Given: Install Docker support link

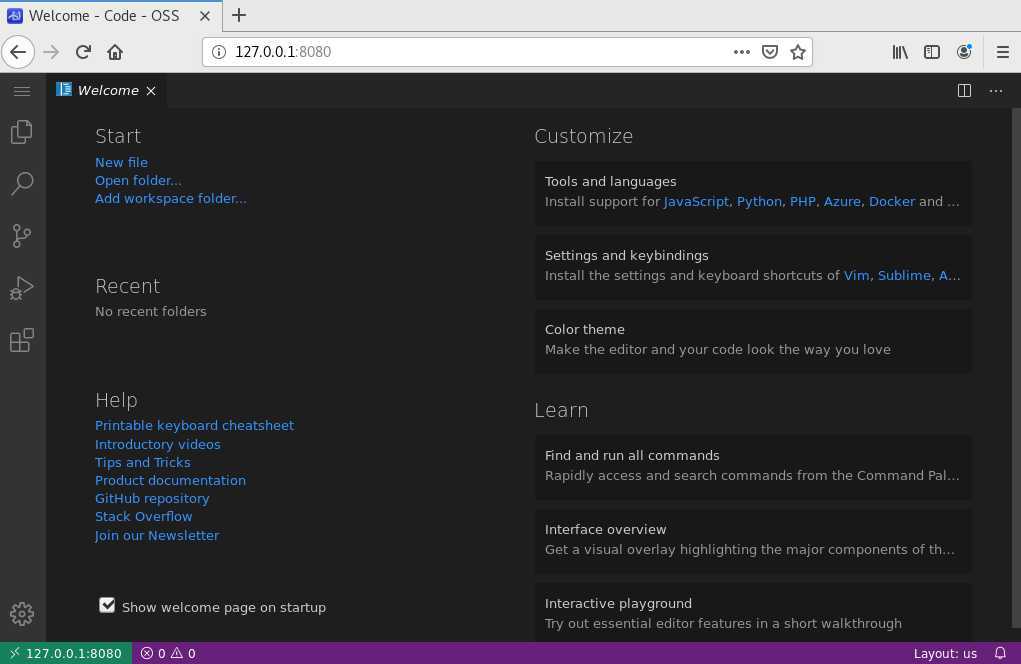Looking at the screenshot, I should pyautogui.click(x=892, y=202).
